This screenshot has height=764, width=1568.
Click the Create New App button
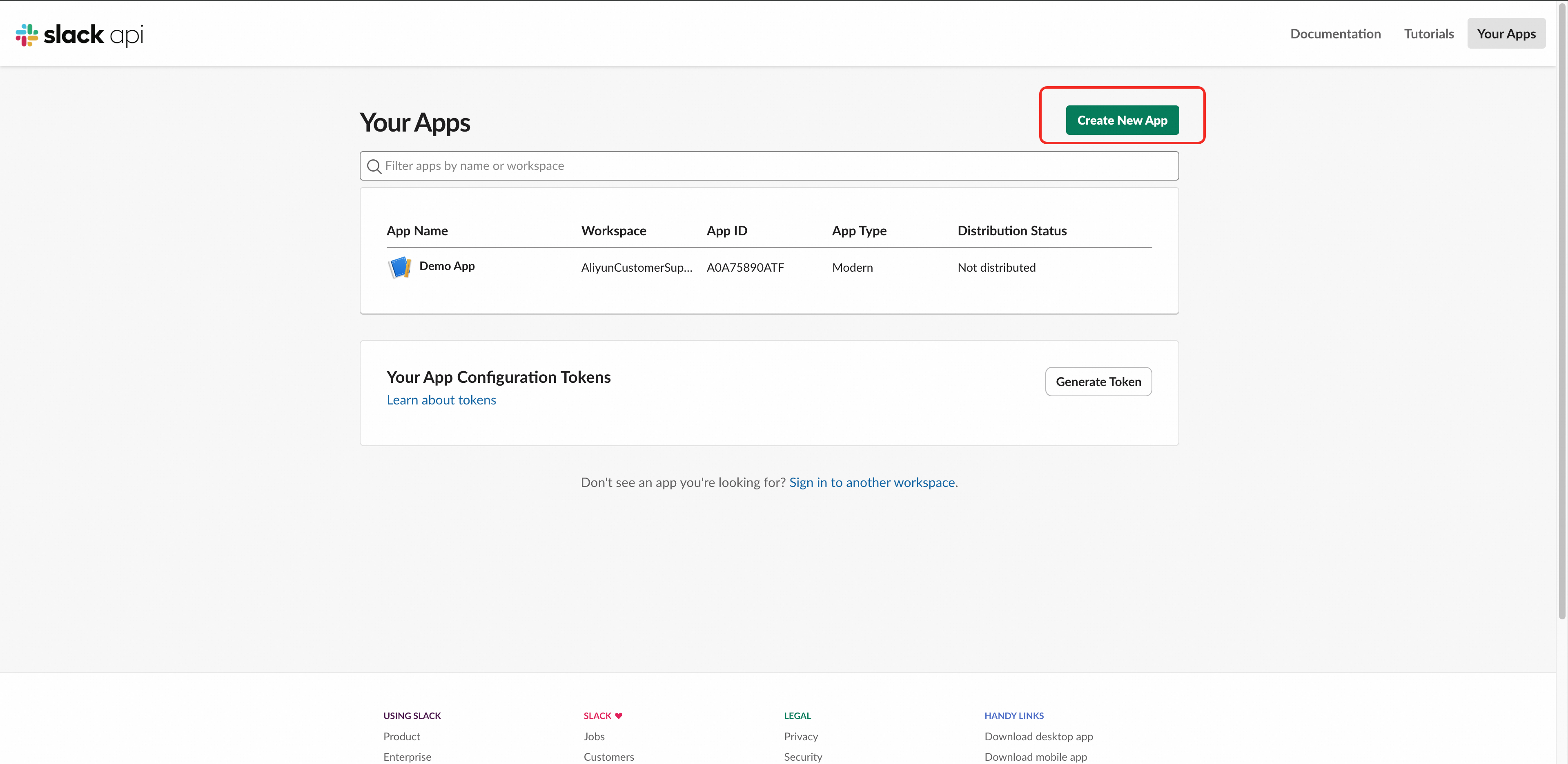tap(1122, 120)
